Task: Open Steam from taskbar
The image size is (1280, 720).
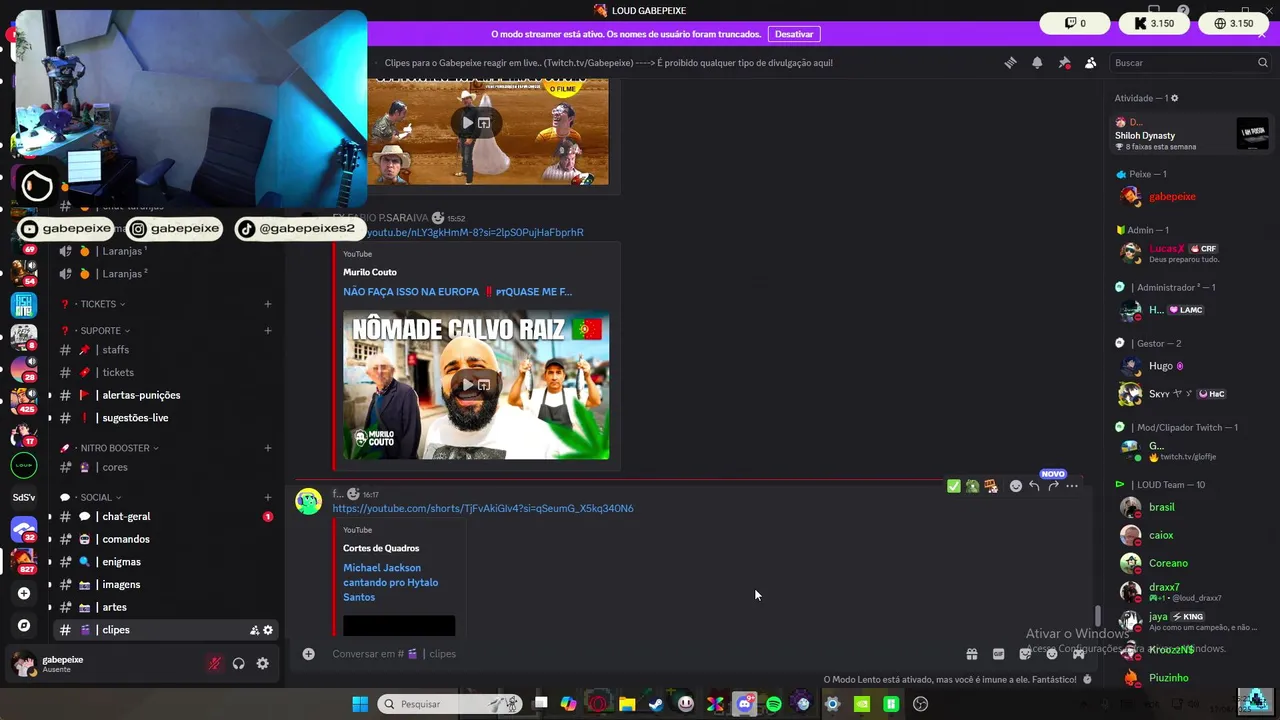Action: click(656, 704)
